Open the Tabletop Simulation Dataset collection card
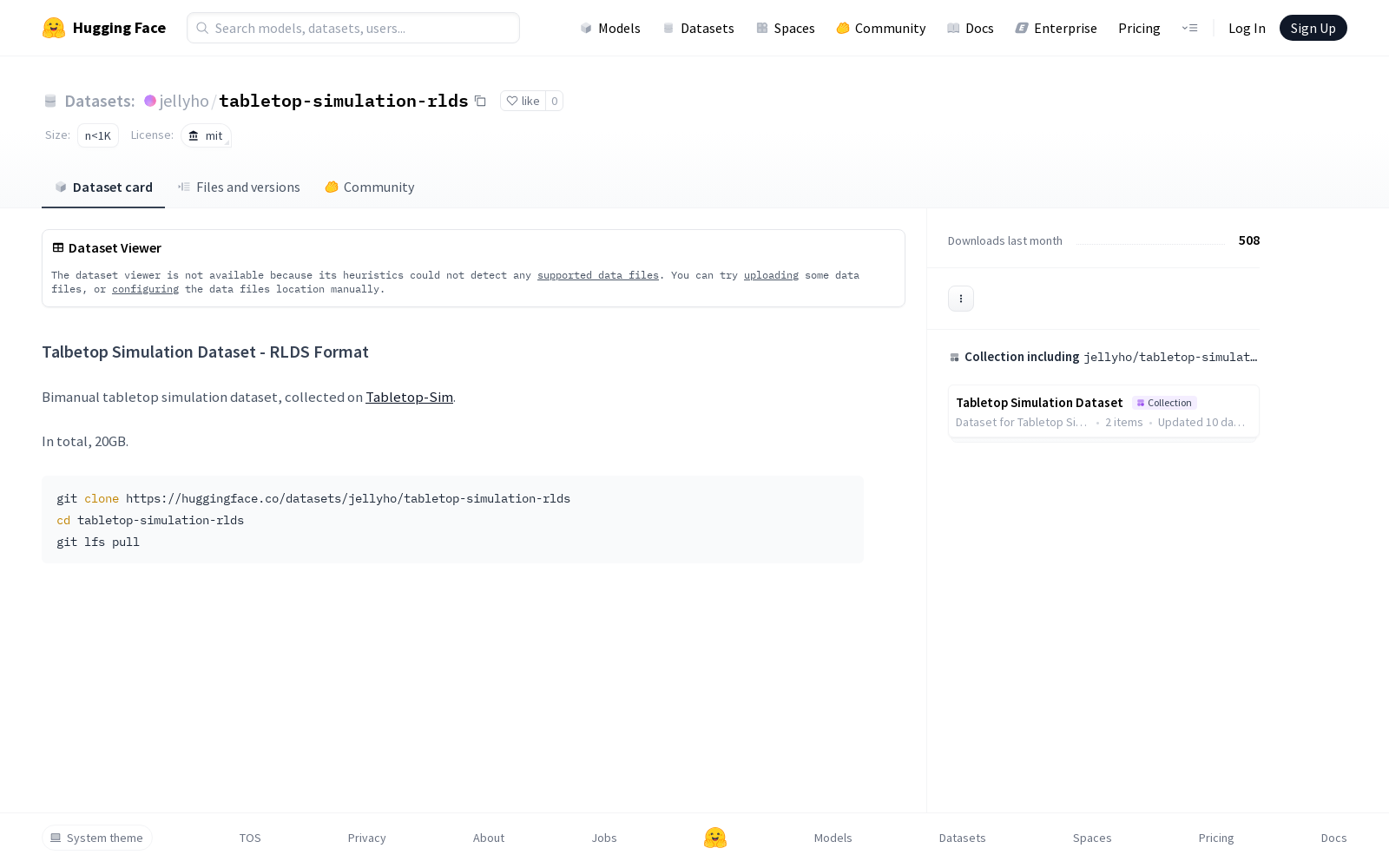The height and width of the screenshot is (868, 1389). click(1103, 411)
